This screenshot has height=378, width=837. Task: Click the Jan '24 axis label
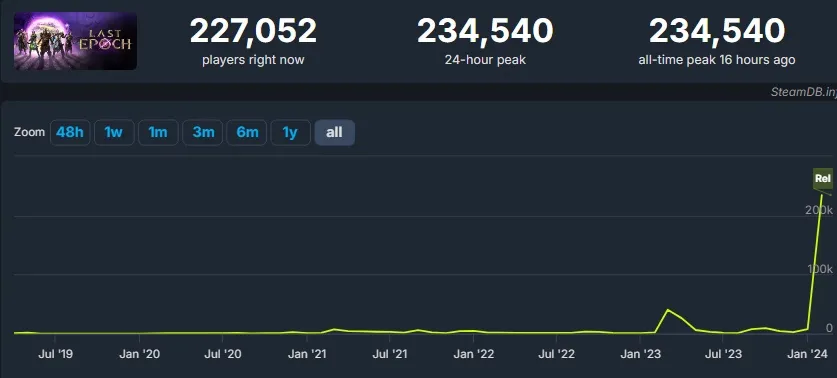(x=808, y=353)
